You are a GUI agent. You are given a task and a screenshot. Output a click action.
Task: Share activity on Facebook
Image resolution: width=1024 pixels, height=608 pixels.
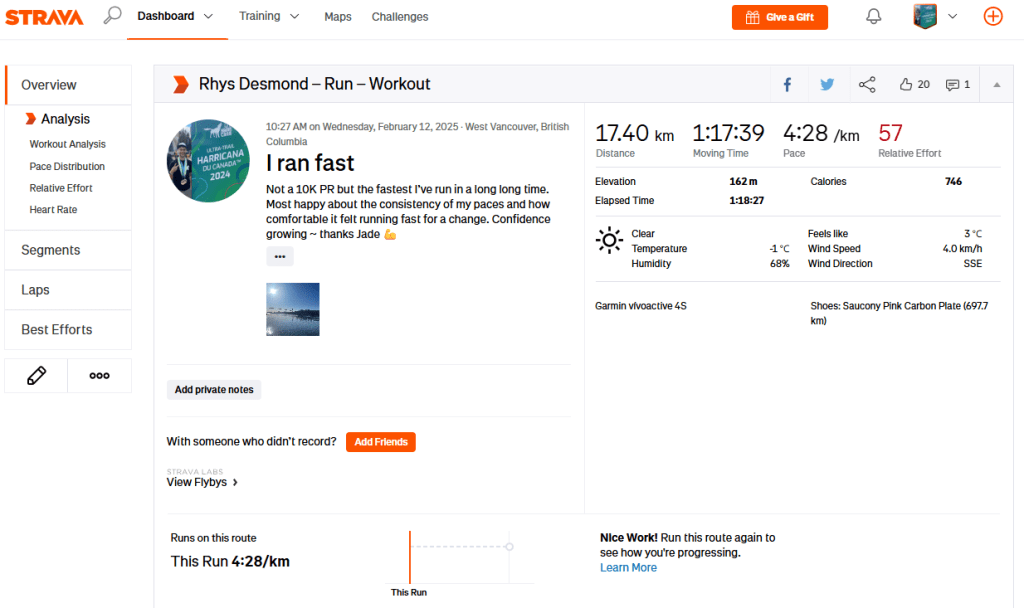[787, 85]
